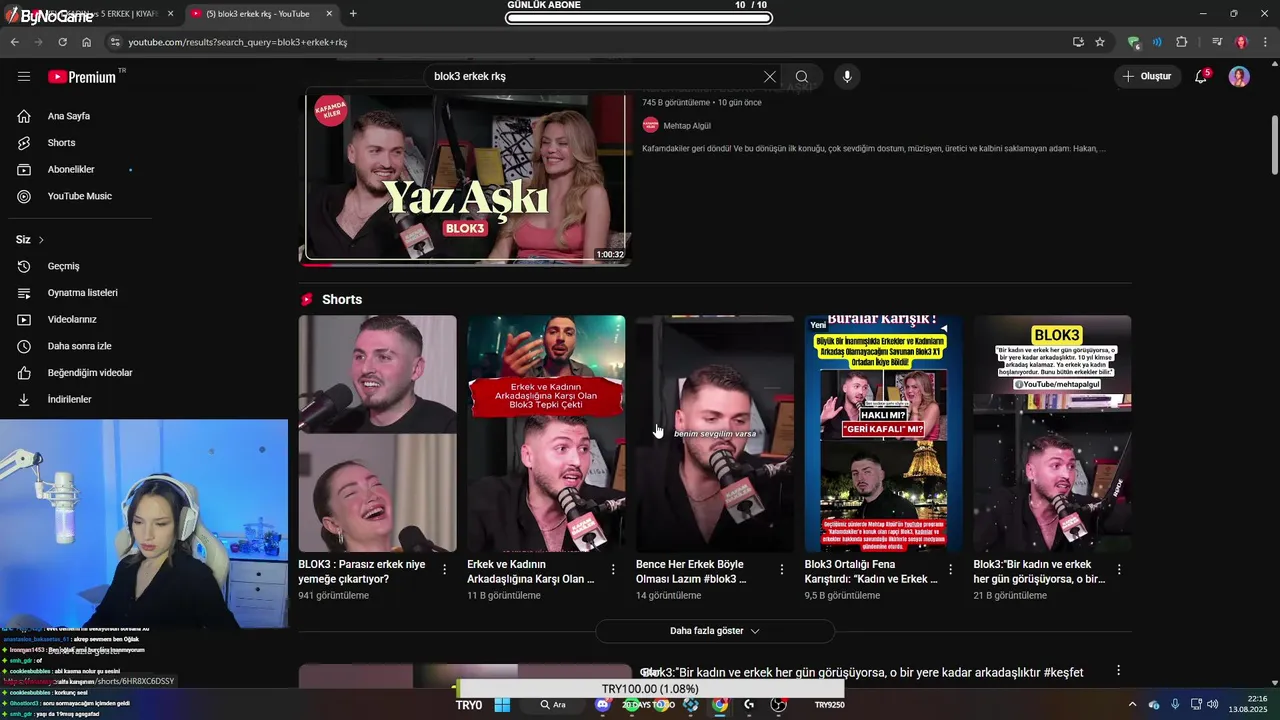Show hidden system tray icons chevron

click(x=1132, y=705)
